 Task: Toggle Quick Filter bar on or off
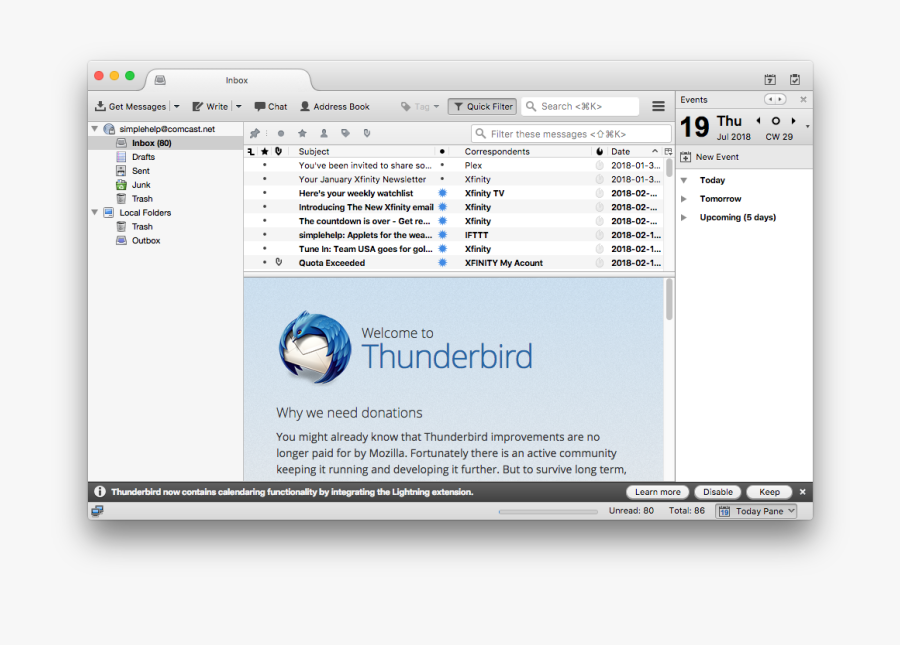pyautogui.click(x=481, y=105)
